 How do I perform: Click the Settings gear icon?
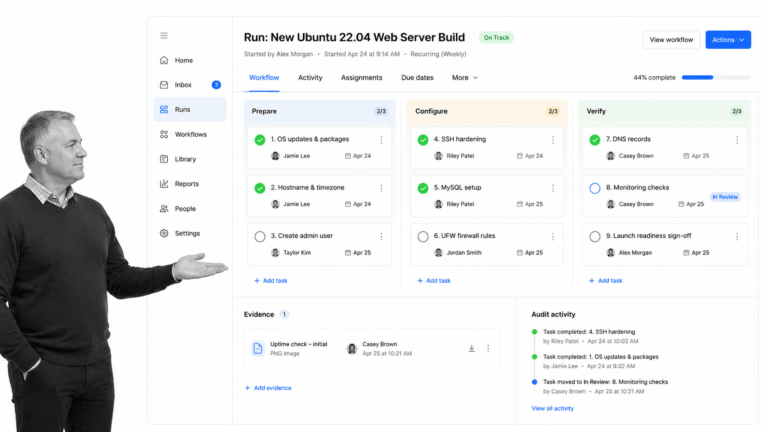point(164,233)
